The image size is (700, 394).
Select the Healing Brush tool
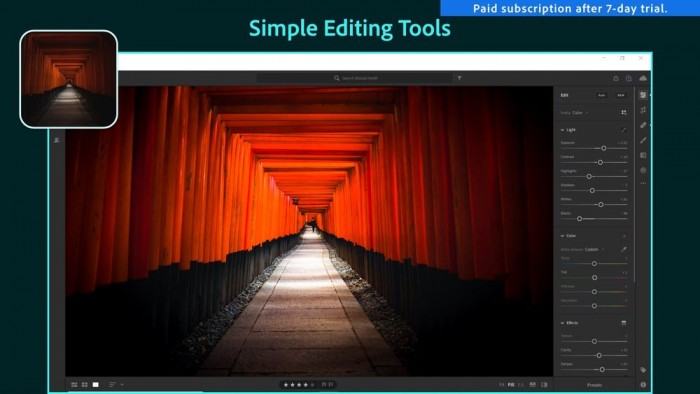643,125
